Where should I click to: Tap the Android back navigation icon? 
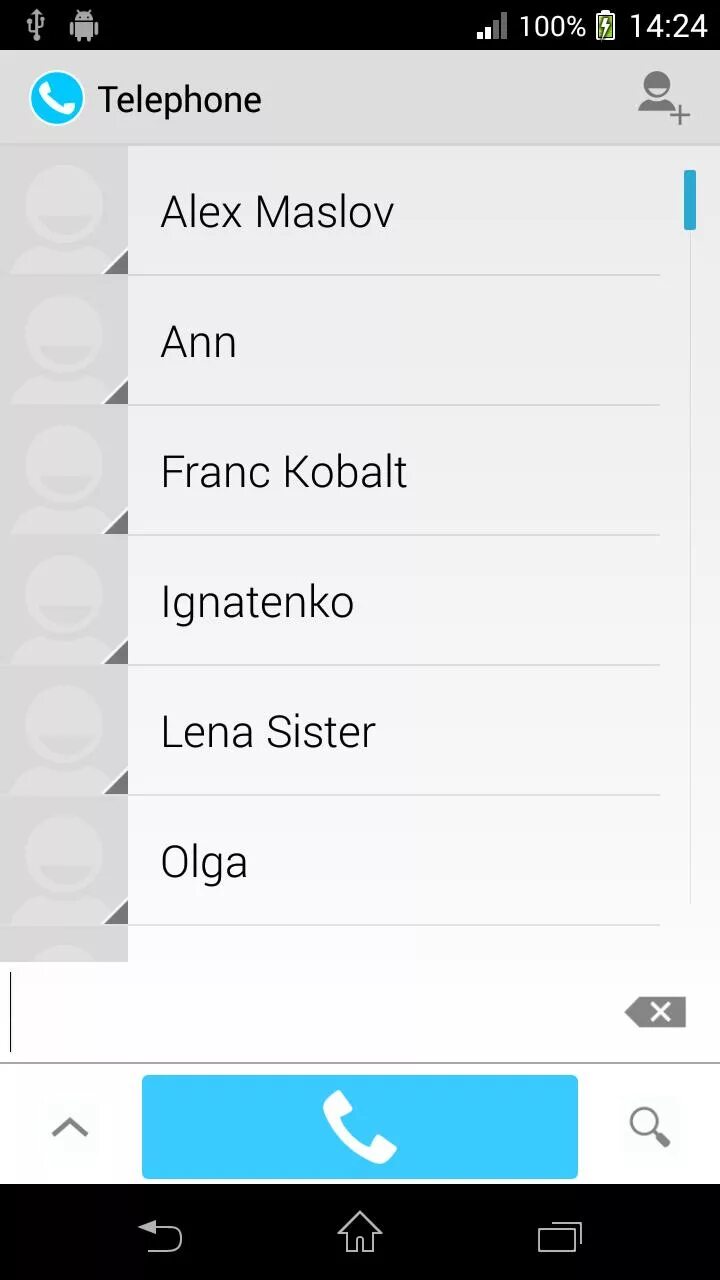point(160,1237)
